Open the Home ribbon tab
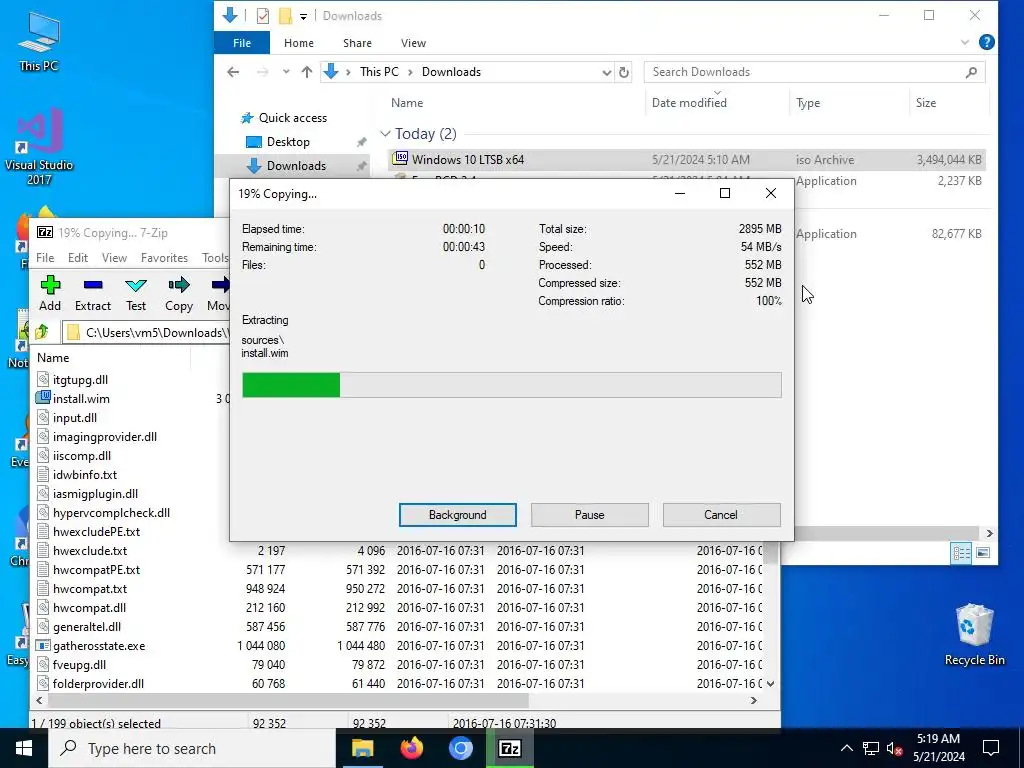The image size is (1024, 768). (298, 43)
